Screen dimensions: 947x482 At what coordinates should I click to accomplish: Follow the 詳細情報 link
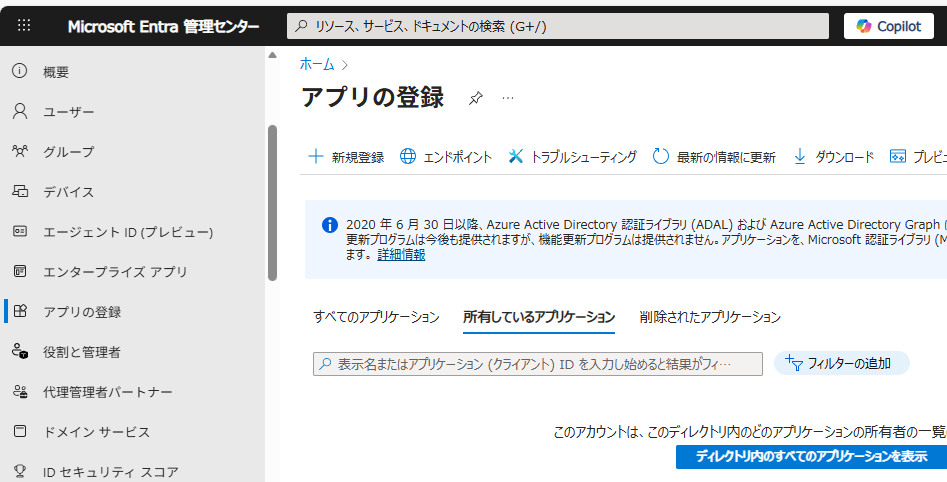coord(401,255)
